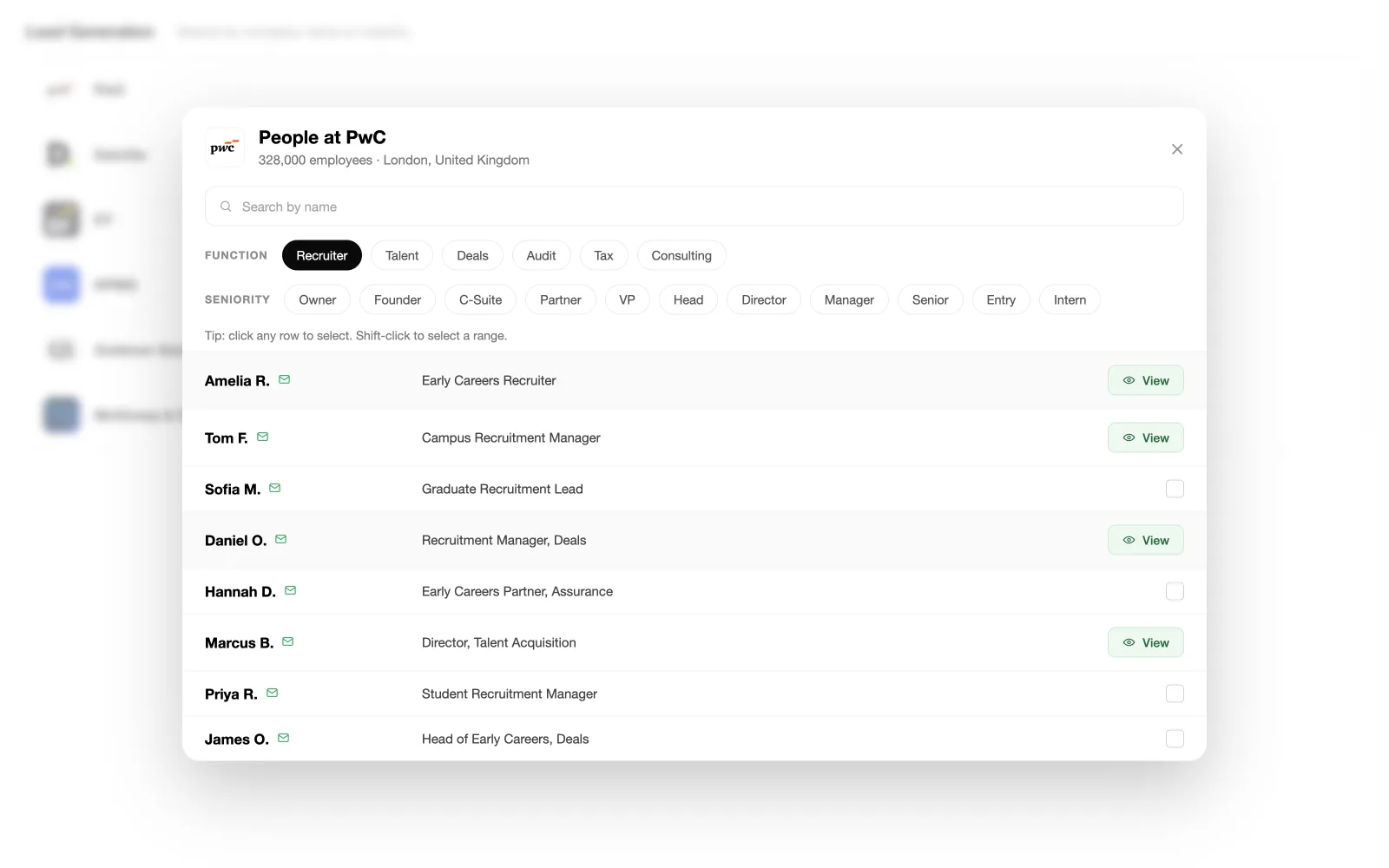Image resolution: width=1389 pixels, height=868 pixels.
Task: Filter seniority by VP
Action: tap(627, 299)
